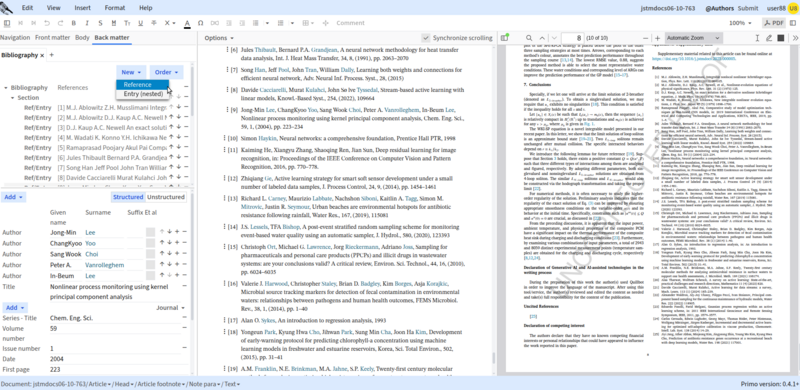
Task: Open the Insert menu
Action: 83,8
